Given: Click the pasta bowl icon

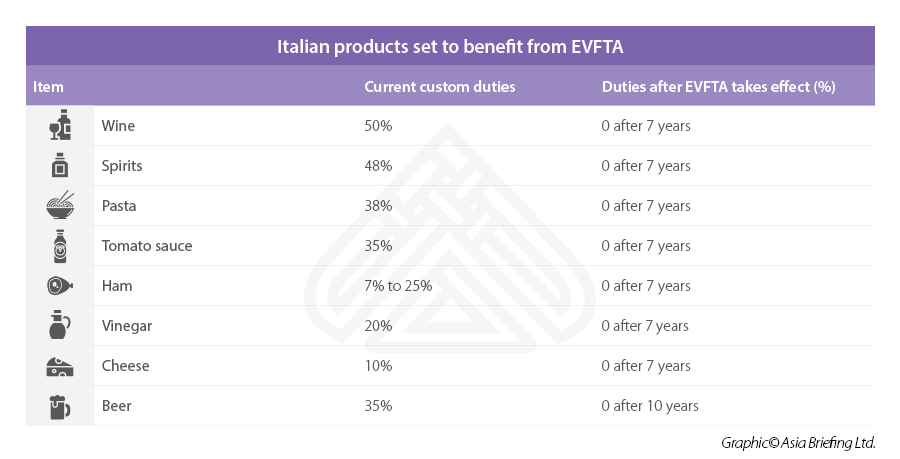Looking at the screenshot, I should pyautogui.click(x=60, y=206).
